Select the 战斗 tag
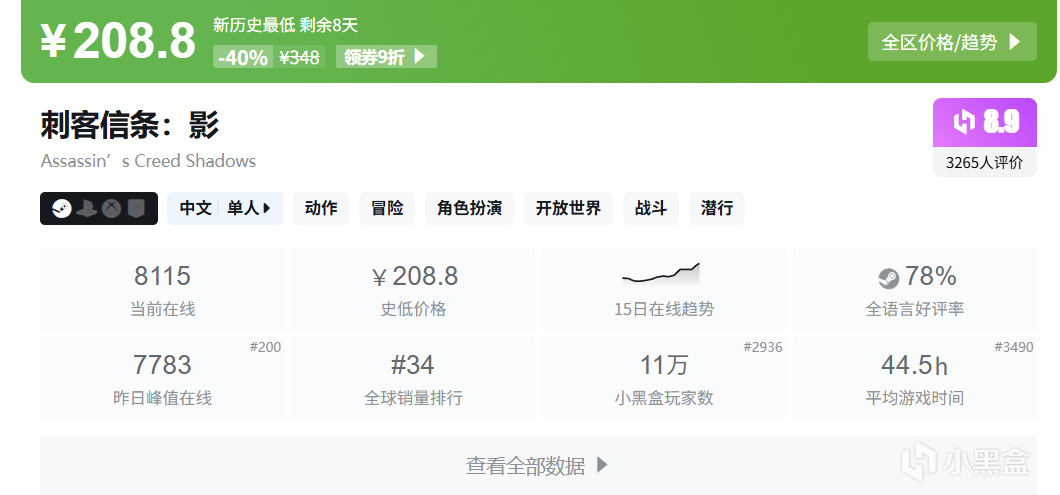The height and width of the screenshot is (495, 1060). pos(651,208)
